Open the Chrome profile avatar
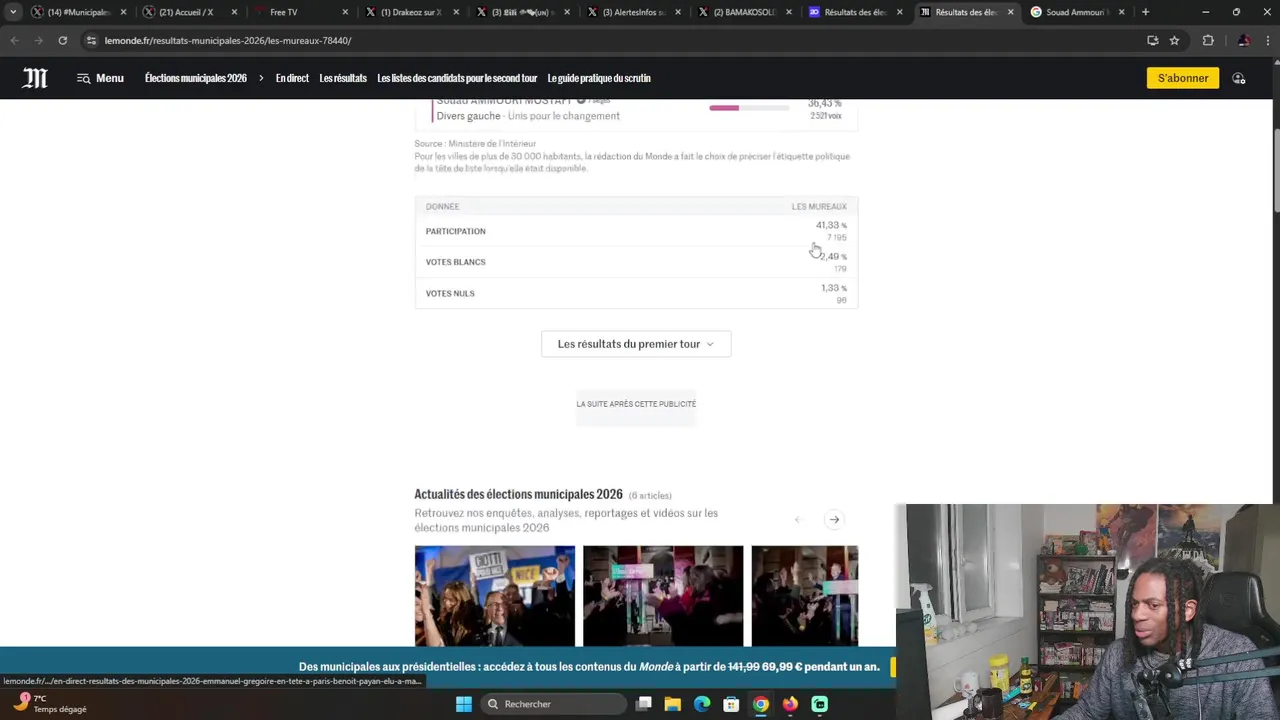 coord(1243,40)
